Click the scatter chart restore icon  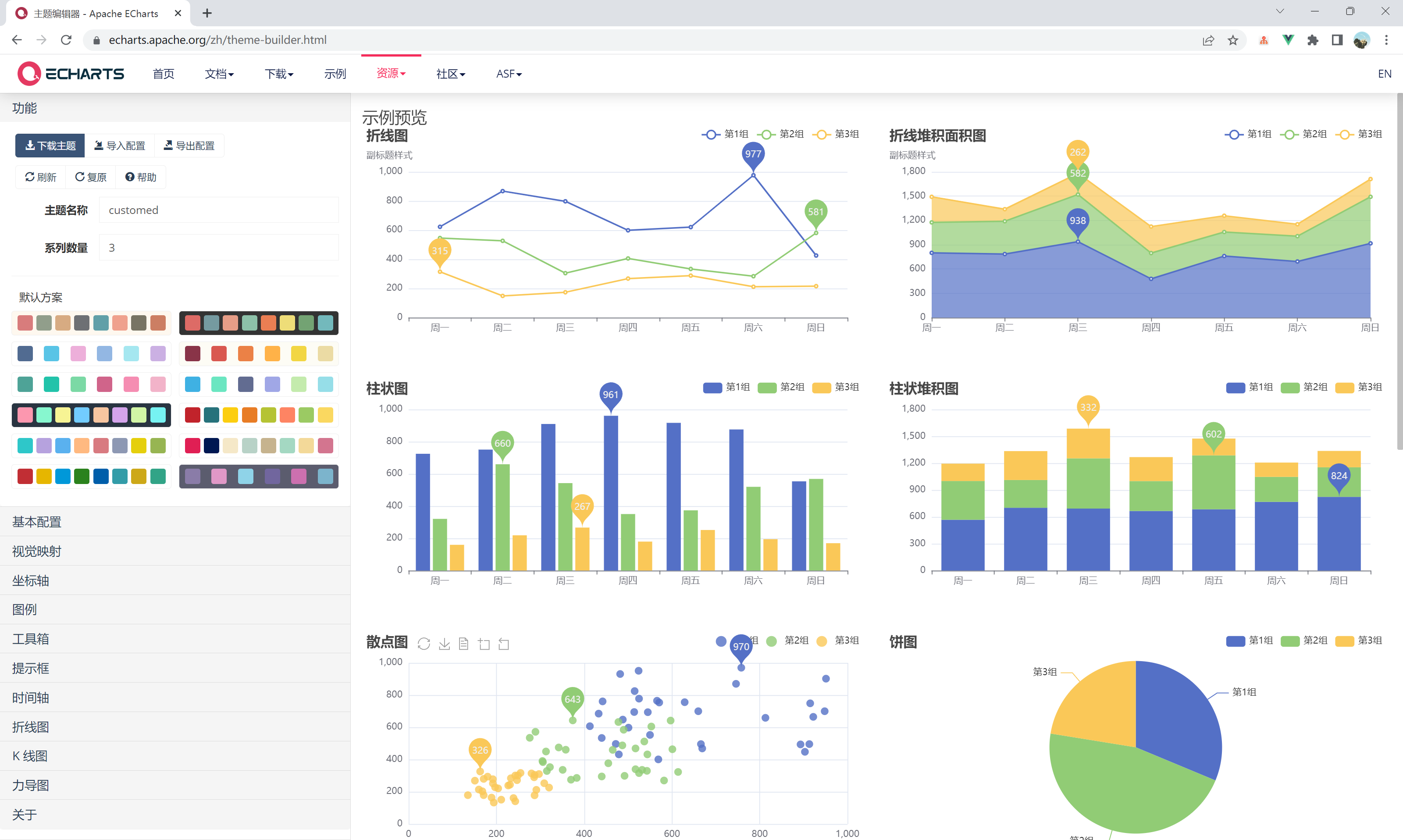click(x=424, y=644)
